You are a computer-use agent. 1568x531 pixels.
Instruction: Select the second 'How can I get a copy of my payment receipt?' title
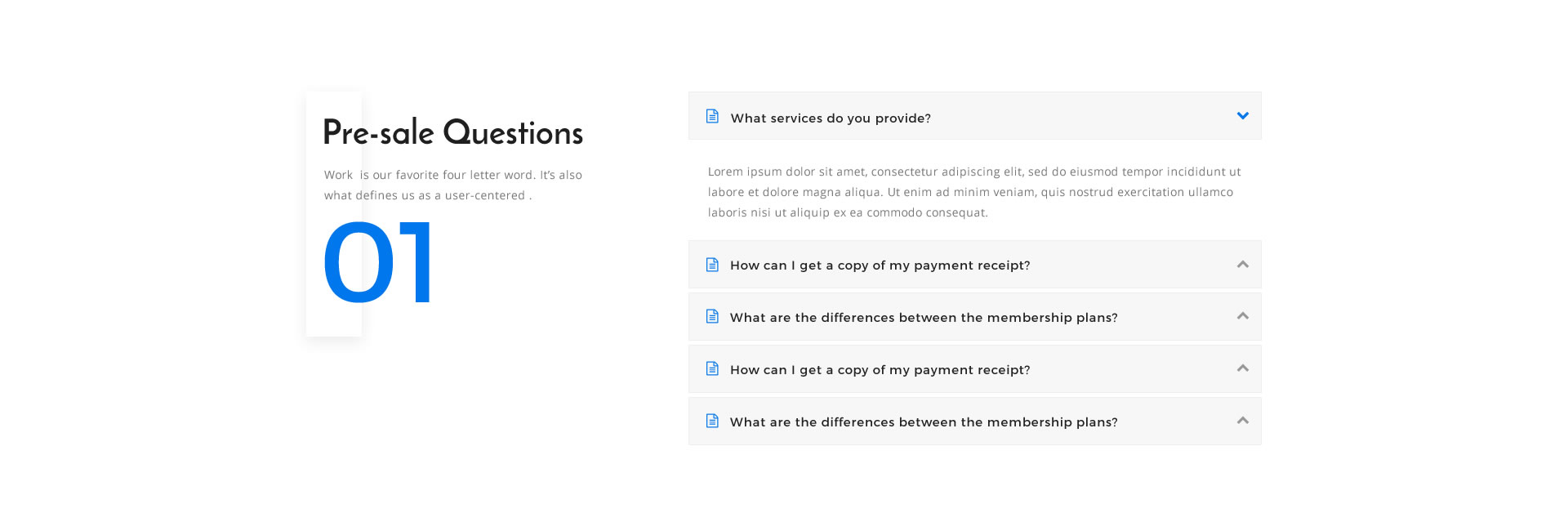click(880, 370)
